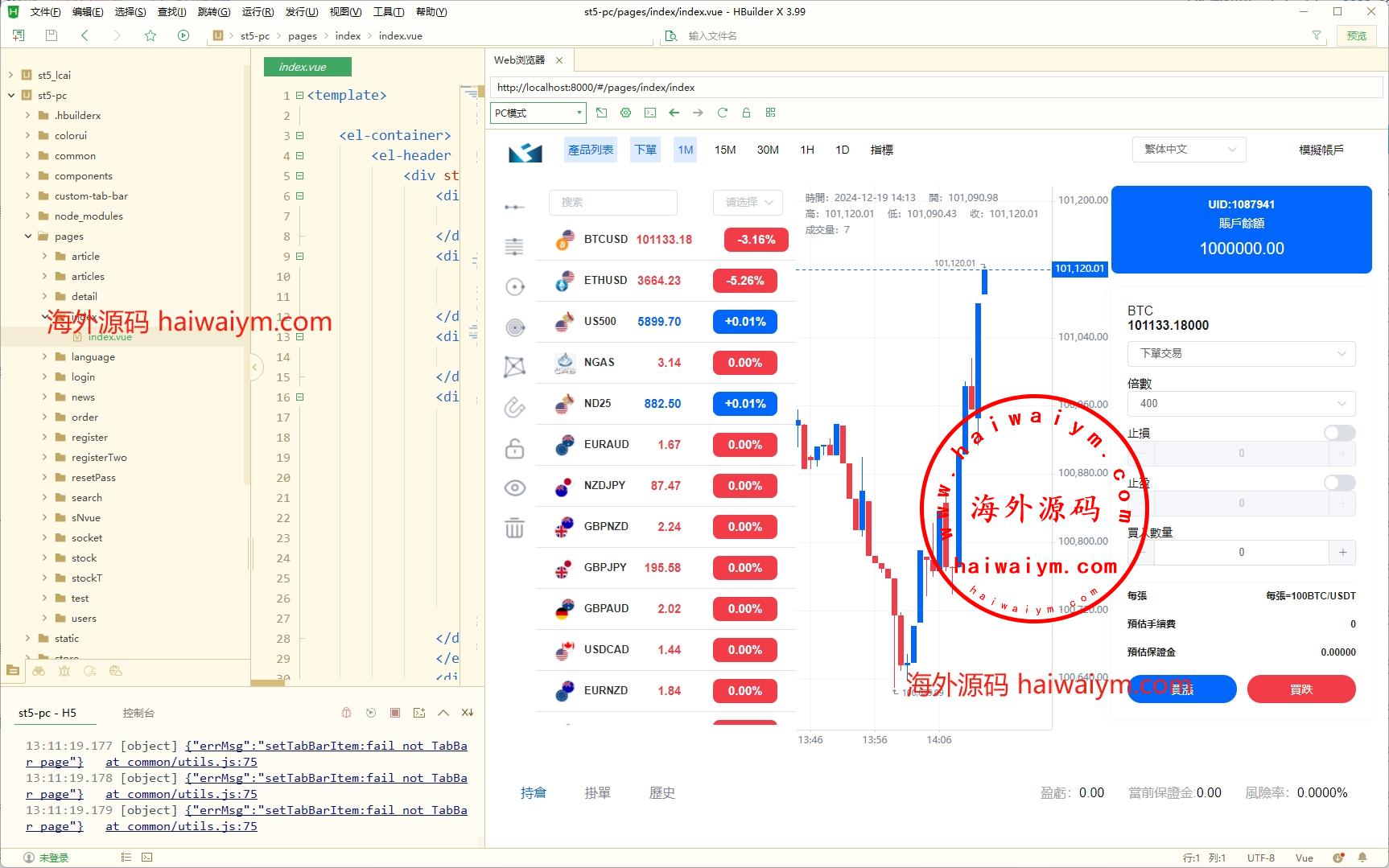
Task: Click the run button in top toolbar
Action: [x=183, y=35]
